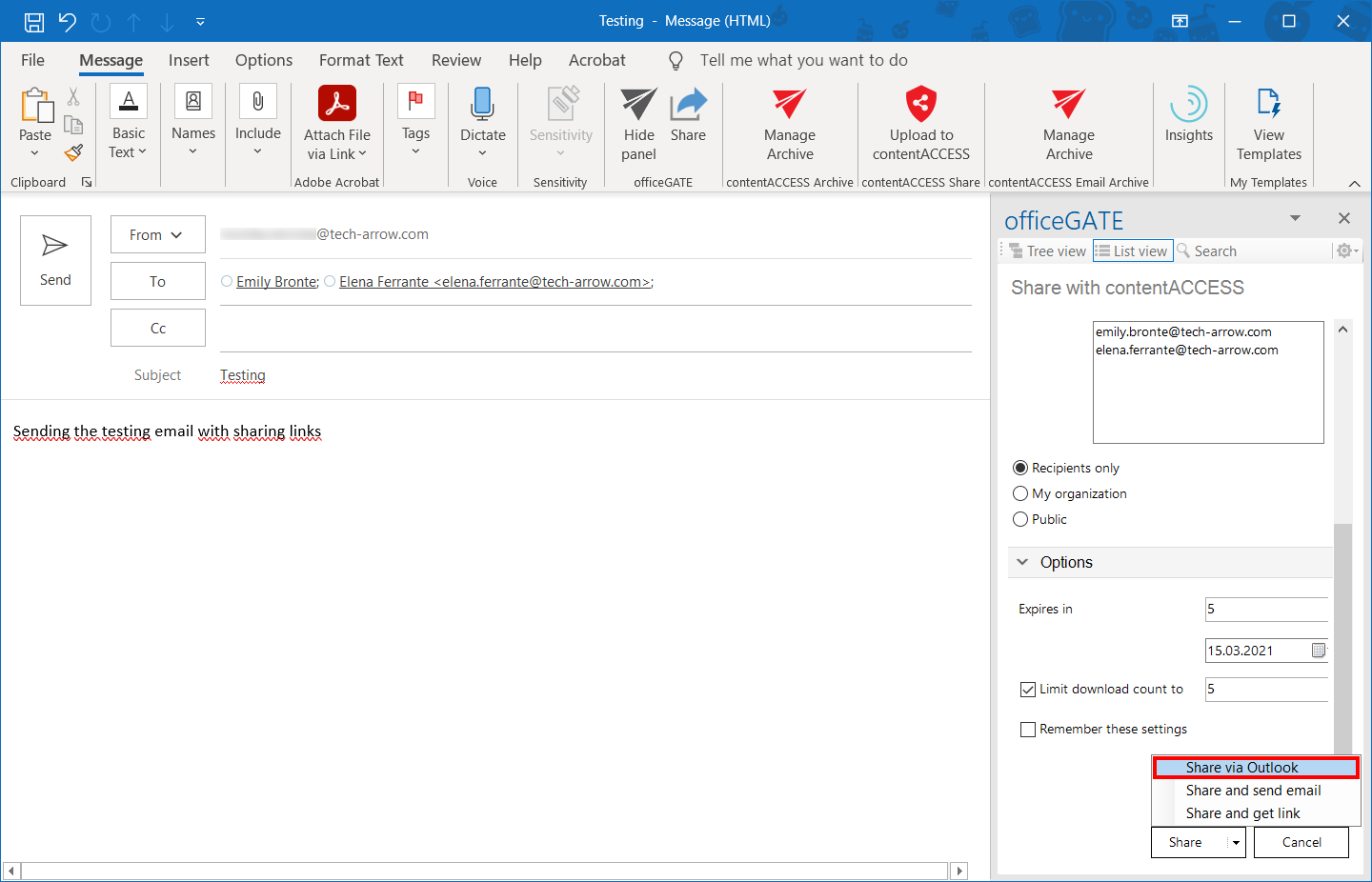Click the Cancel button in share panel
This screenshot has width=1372, height=882.
[x=1301, y=842]
